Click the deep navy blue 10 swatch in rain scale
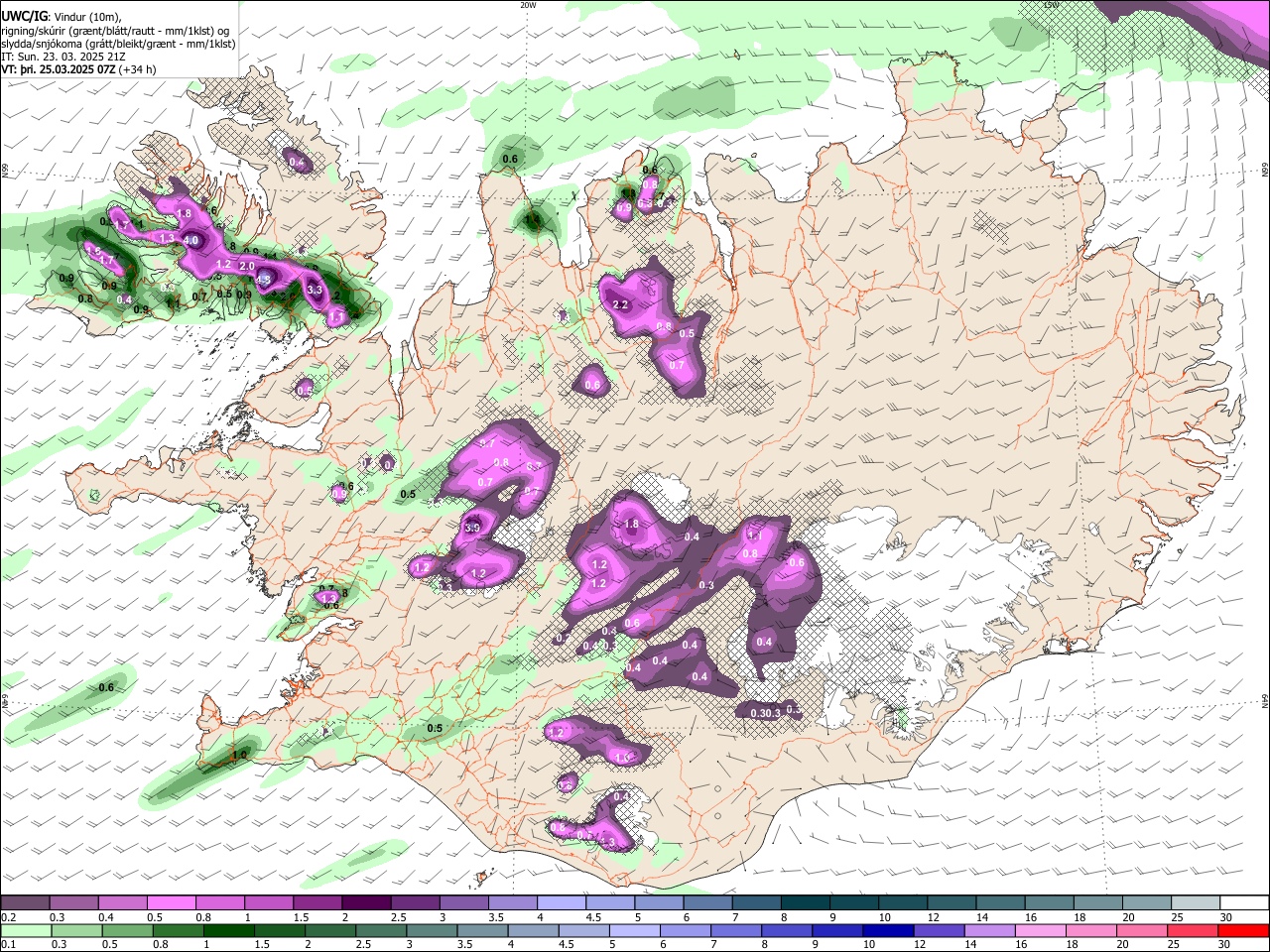Viewport: 1270px width, 952px height. click(889, 930)
